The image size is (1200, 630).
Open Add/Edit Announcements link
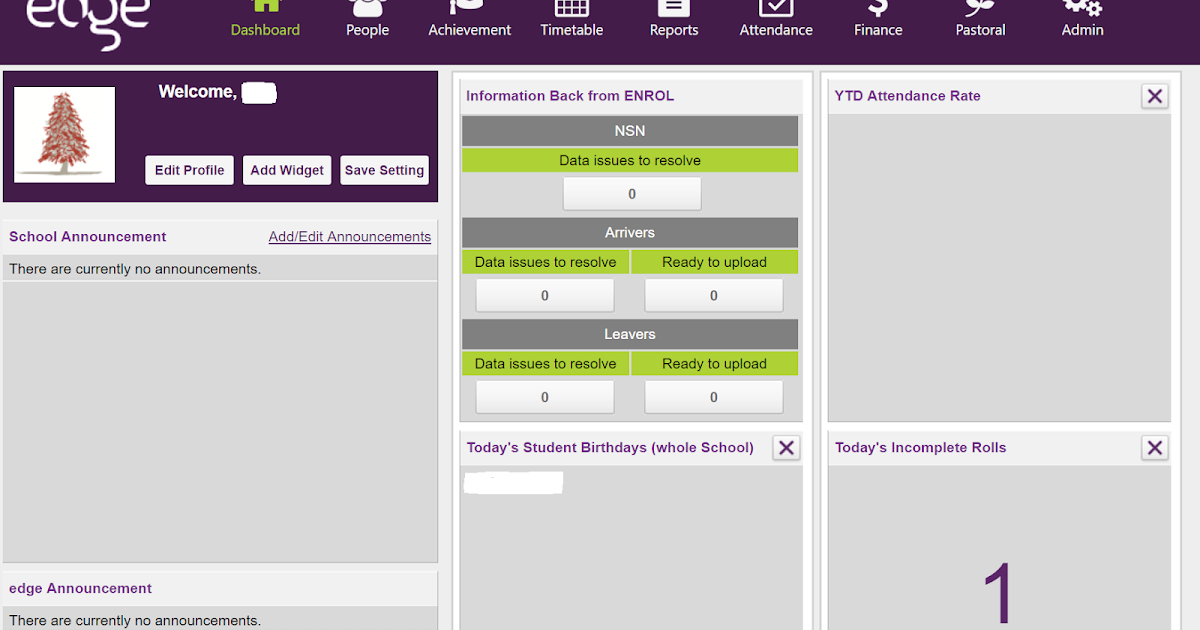349,236
